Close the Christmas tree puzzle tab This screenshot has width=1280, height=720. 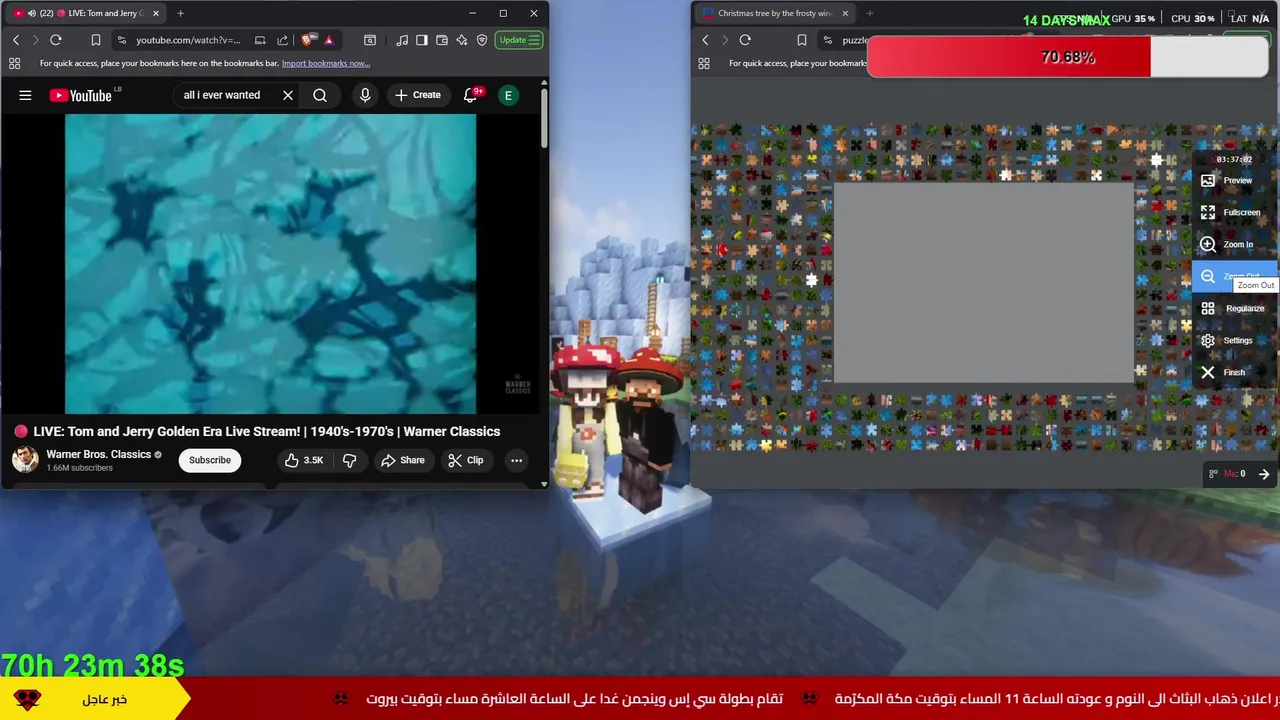845,13
